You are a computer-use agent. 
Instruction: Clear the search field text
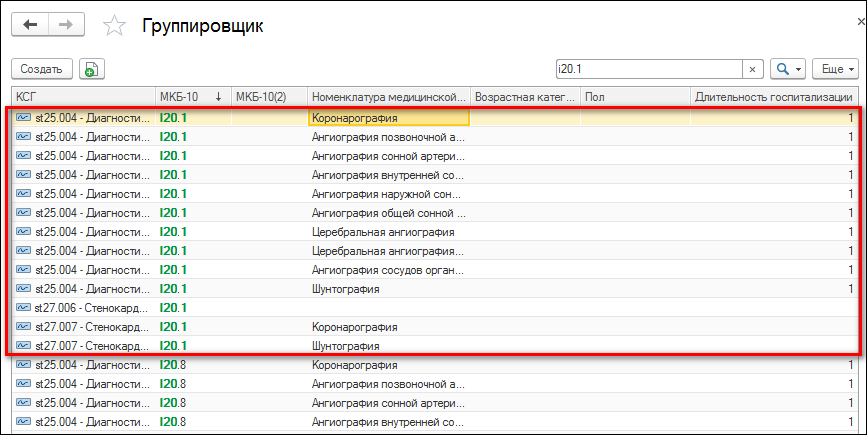pyautogui.click(x=752, y=69)
